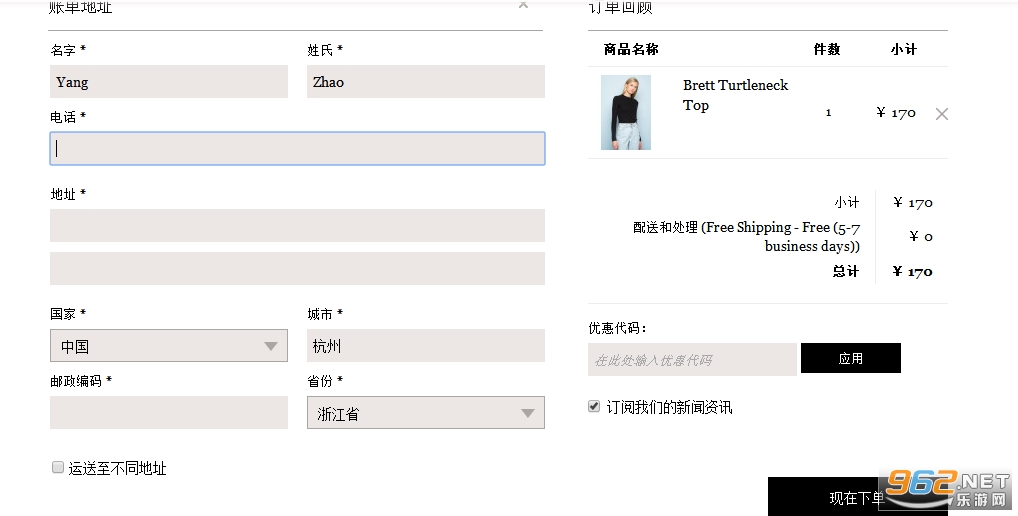
Task: Click the arrow on the country selector
Action: [x=271, y=347]
